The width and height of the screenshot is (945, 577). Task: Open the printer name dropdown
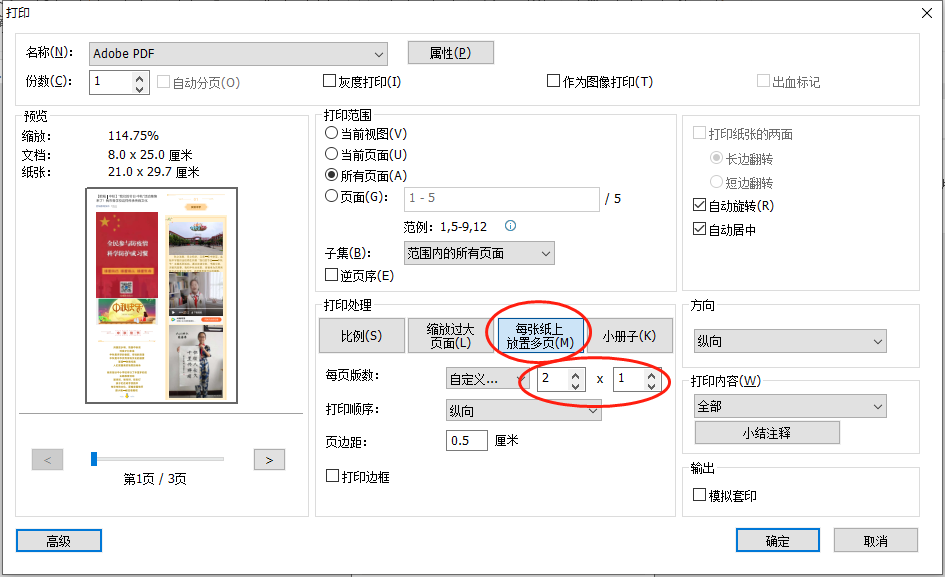pyautogui.click(x=238, y=53)
